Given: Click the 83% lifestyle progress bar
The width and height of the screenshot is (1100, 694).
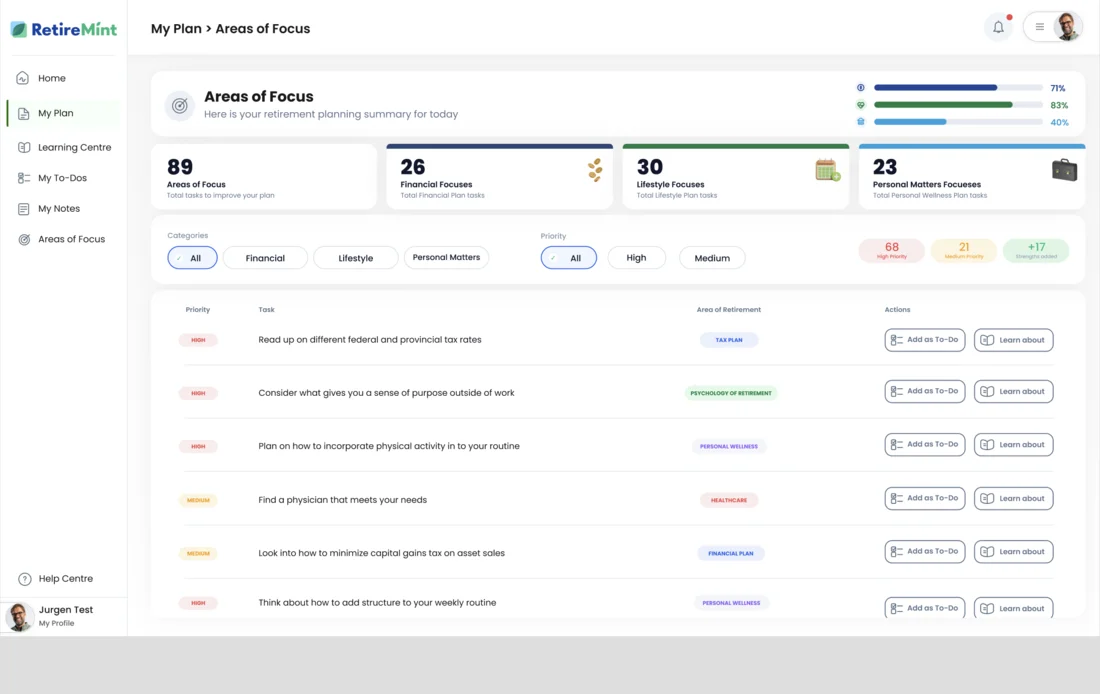Looking at the screenshot, I should pos(958,105).
